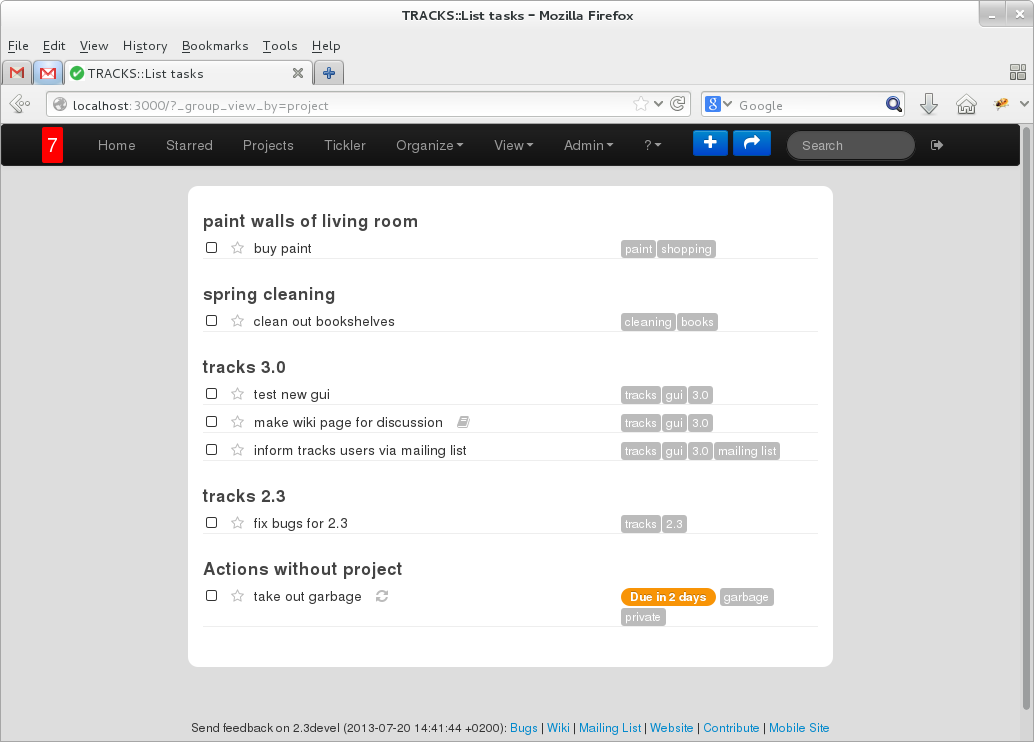Screen dimensions: 1034x742
Task: Star the 'buy paint' task
Action: coord(237,248)
